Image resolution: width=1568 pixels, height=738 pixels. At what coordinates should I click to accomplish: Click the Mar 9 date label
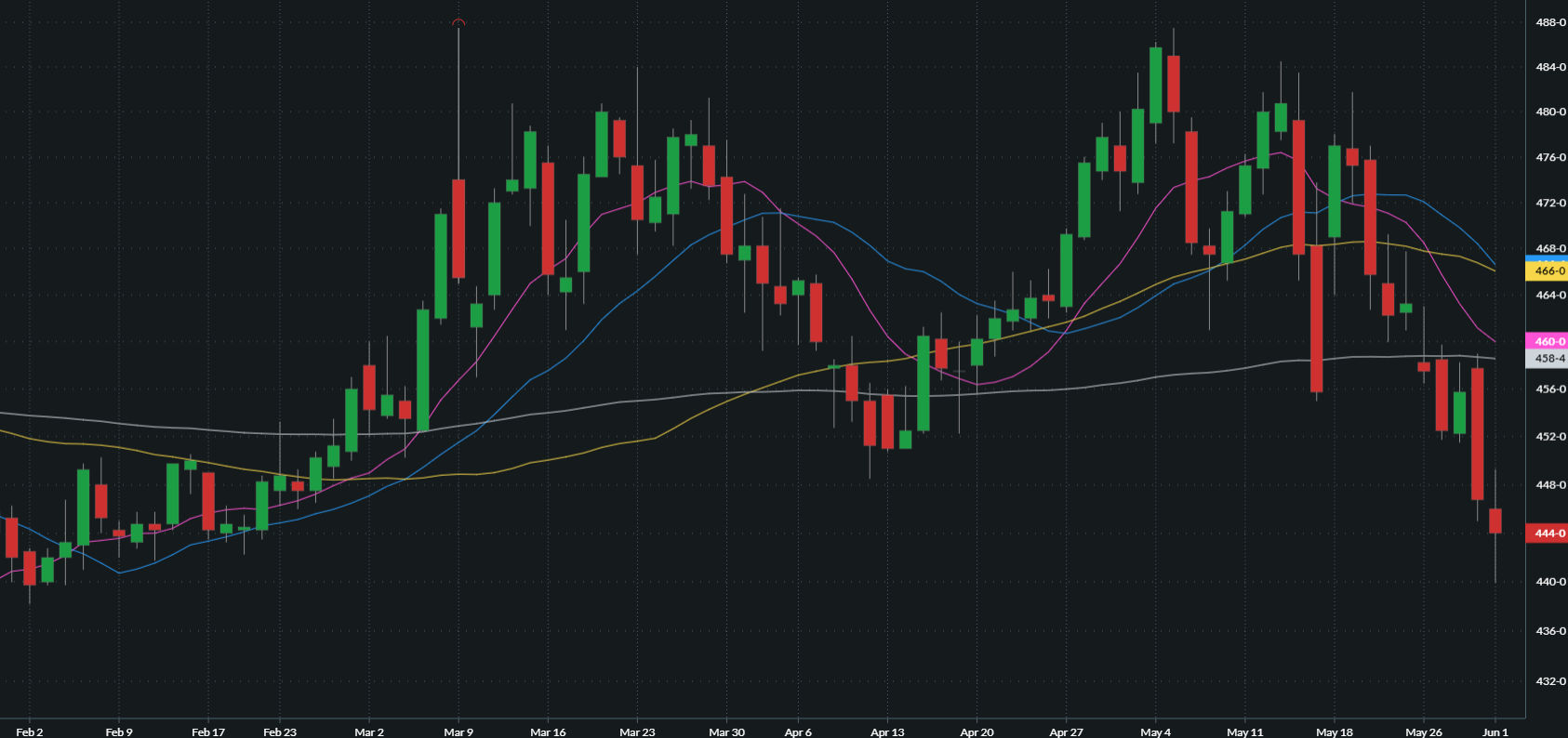pyautogui.click(x=458, y=731)
